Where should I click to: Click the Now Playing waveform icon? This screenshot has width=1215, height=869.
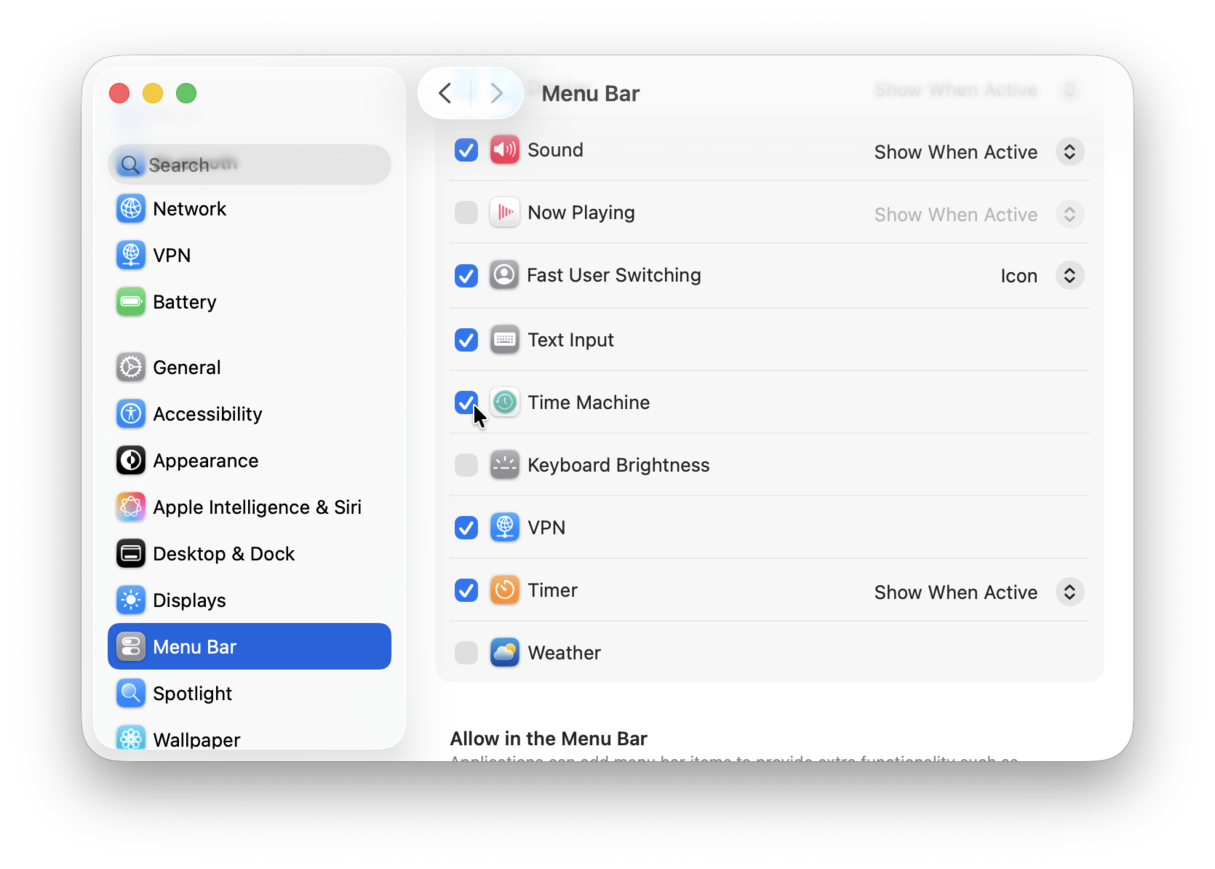point(505,212)
